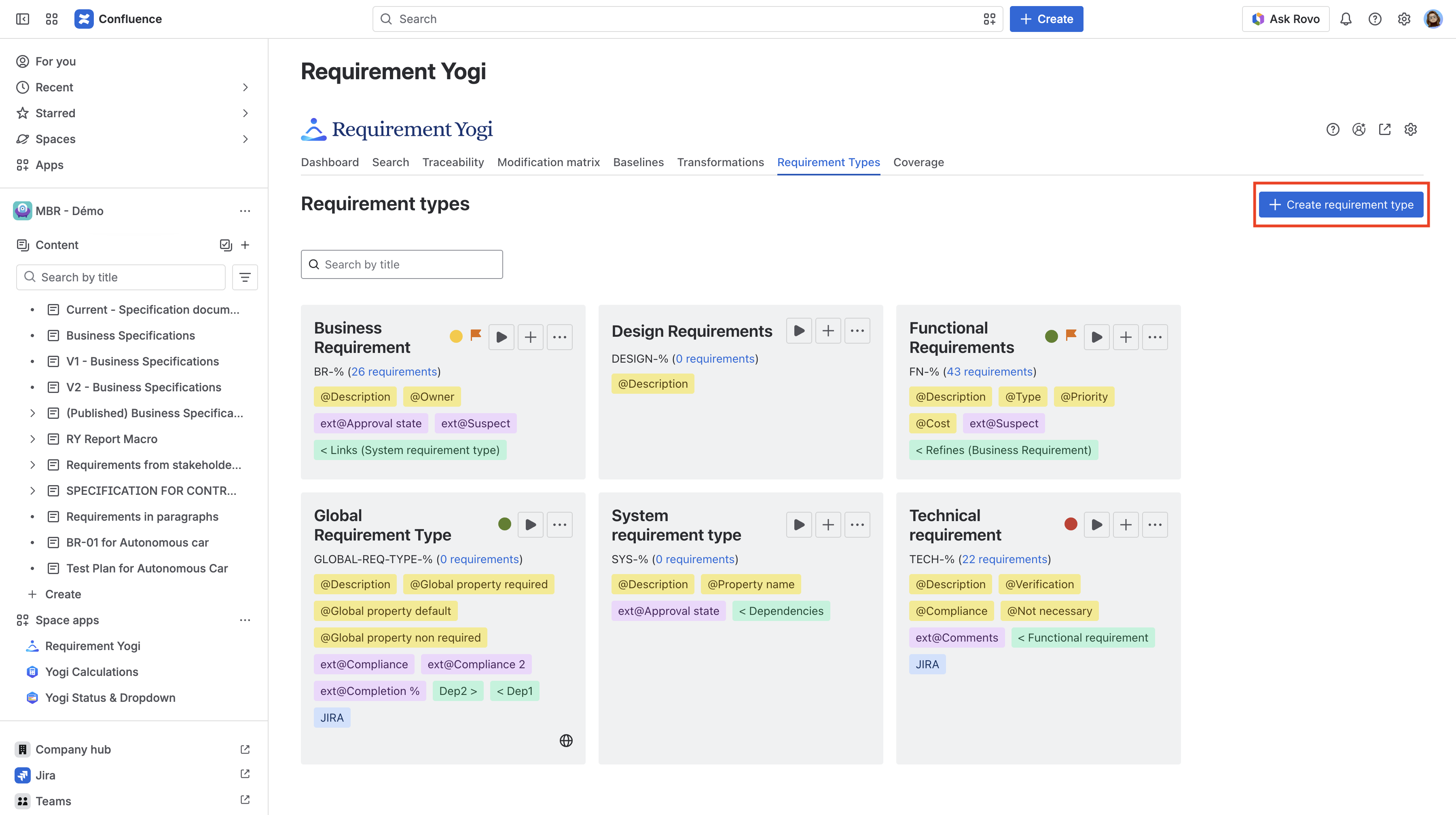The width and height of the screenshot is (1456, 815).
Task: Open Confluence settings gear in top bar
Action: tap(1404, 19)
